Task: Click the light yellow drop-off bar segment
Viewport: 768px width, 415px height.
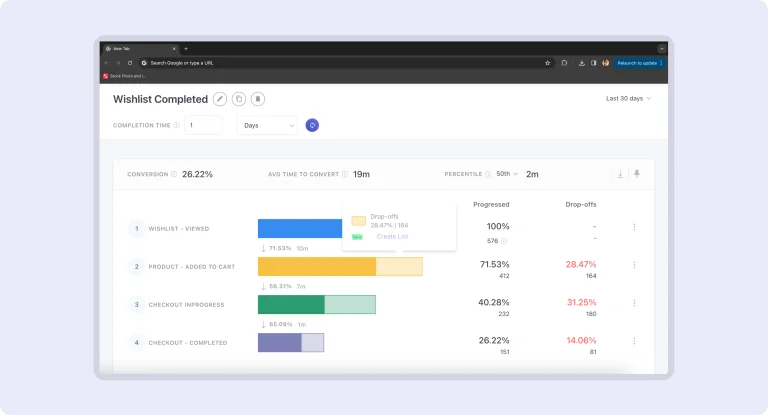Action: tap(399, 266)
